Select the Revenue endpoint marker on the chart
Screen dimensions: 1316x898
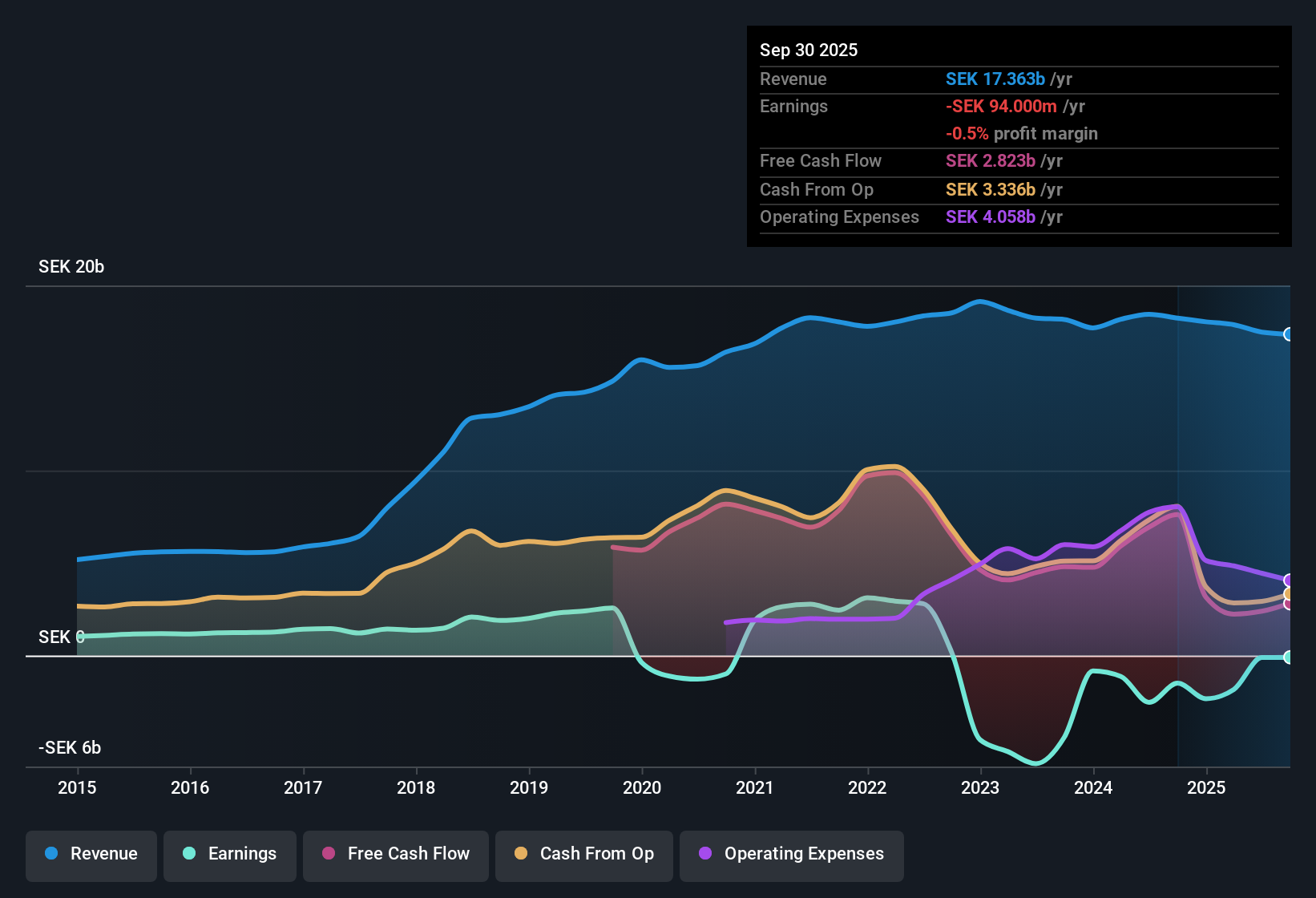coord(1289,334)
